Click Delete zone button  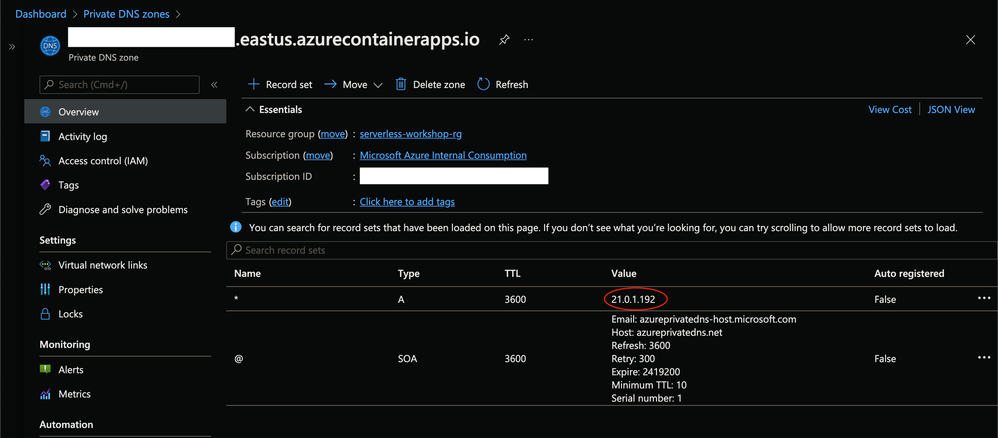pyautogui.click(x=430, y=84)
